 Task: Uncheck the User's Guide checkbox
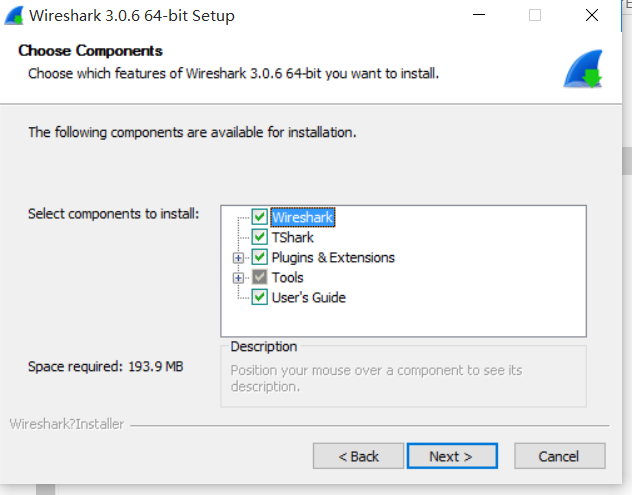tap(260, 297)
